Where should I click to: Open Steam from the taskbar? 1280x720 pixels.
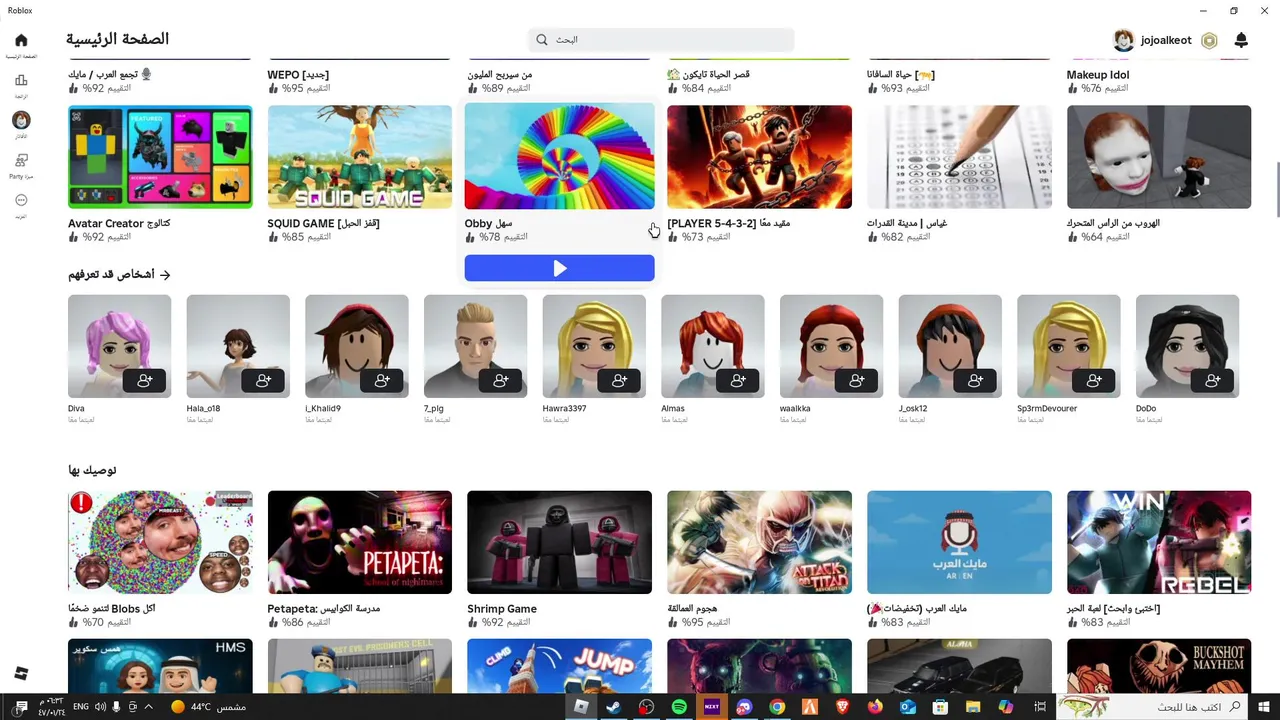point(613,707)
